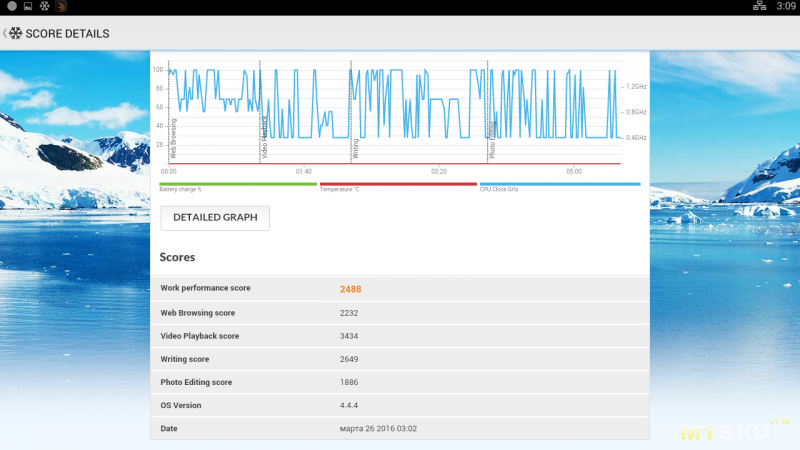Tap the 1886 score value
Viewport: 800px width, 450px height.
click(x=349, y=382)
